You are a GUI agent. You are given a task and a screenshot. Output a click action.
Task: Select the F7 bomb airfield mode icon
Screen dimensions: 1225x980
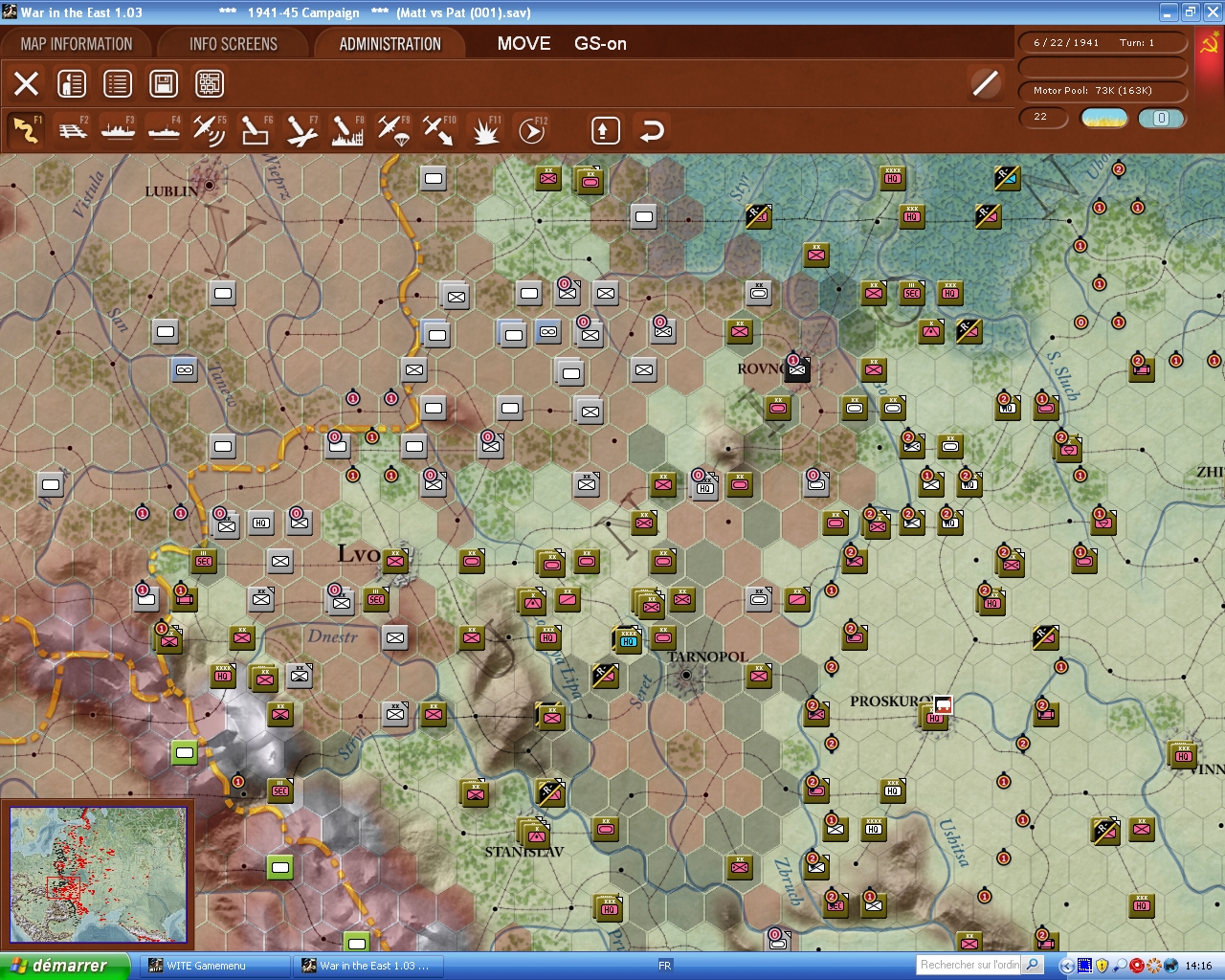(x=301, y=130)
